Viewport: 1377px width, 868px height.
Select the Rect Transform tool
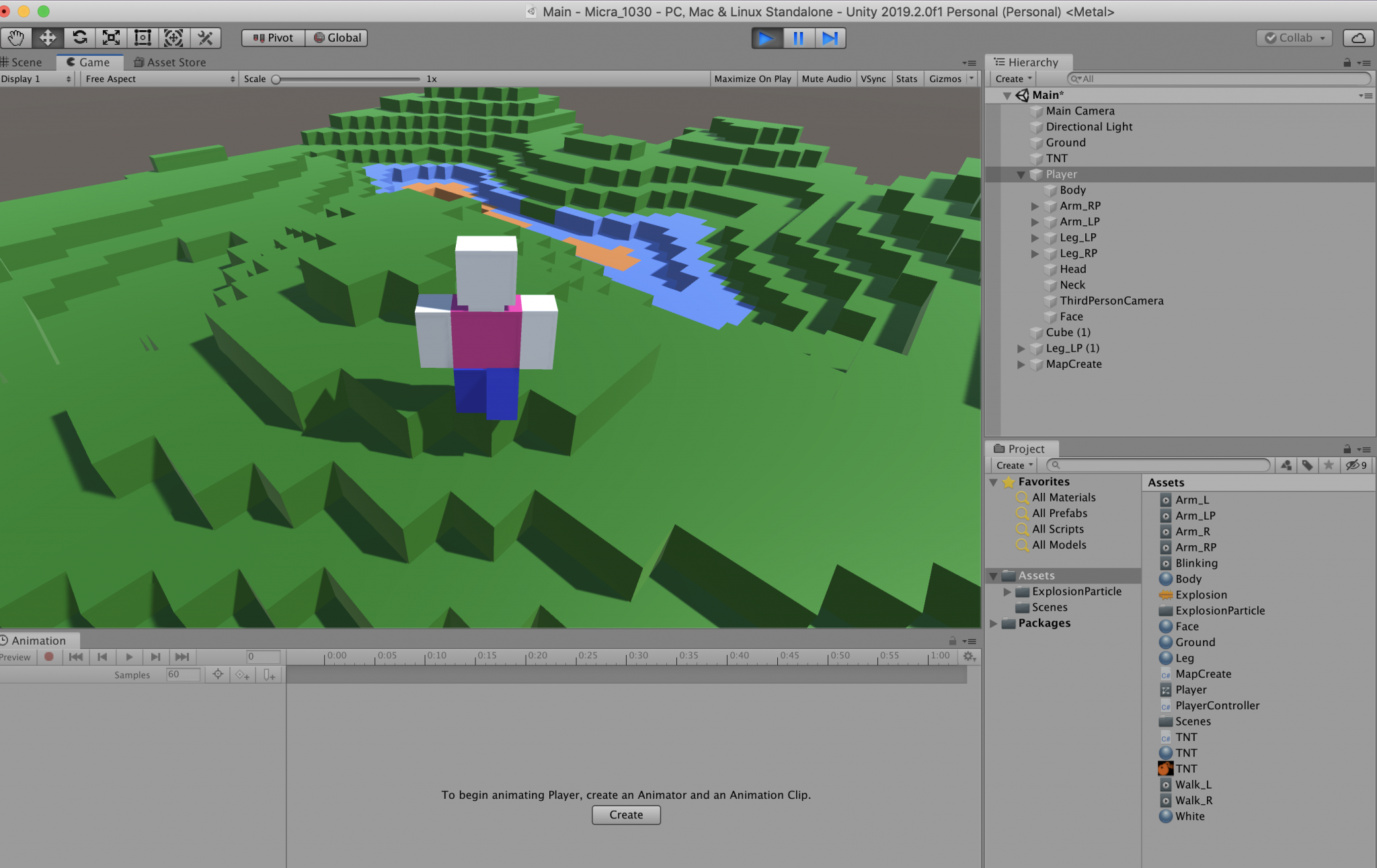pos(143,38)
